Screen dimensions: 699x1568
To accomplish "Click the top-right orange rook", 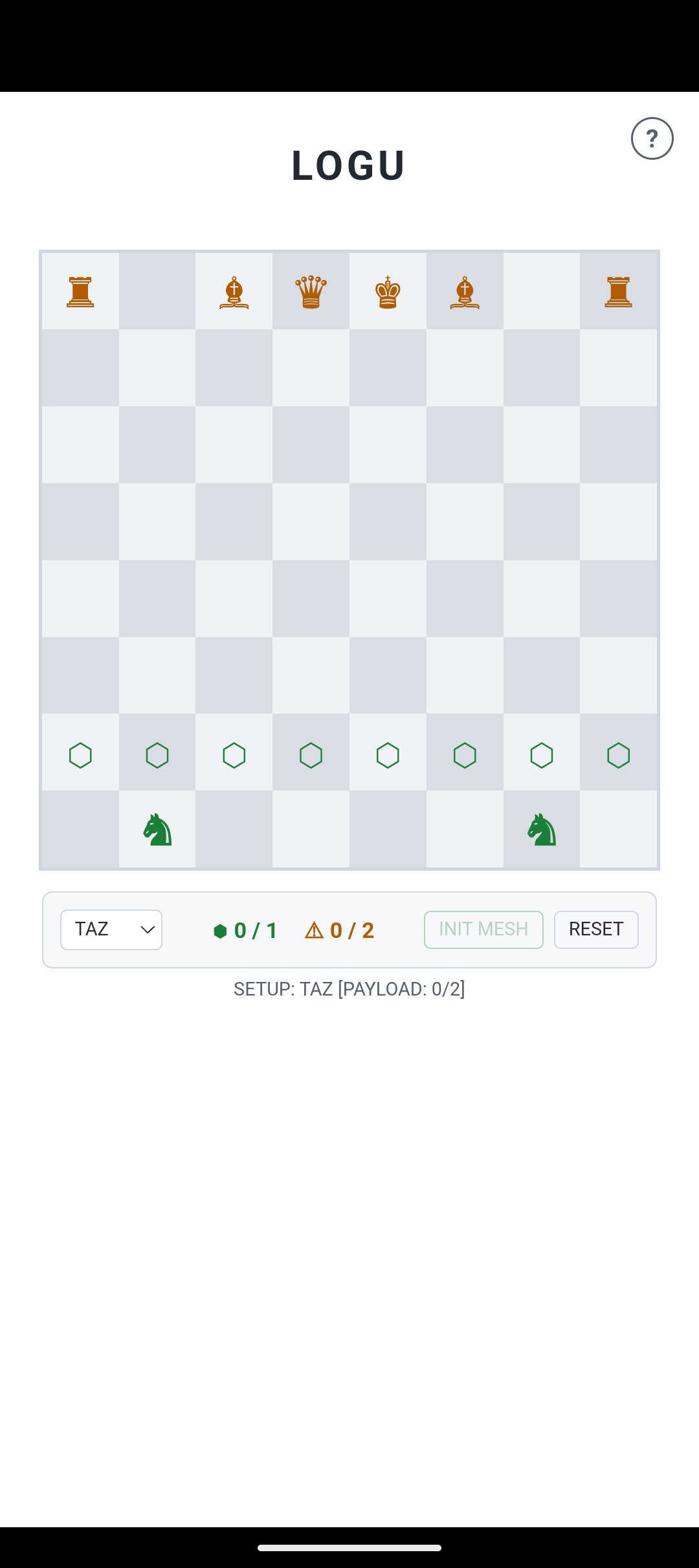I will pos(618,292).
